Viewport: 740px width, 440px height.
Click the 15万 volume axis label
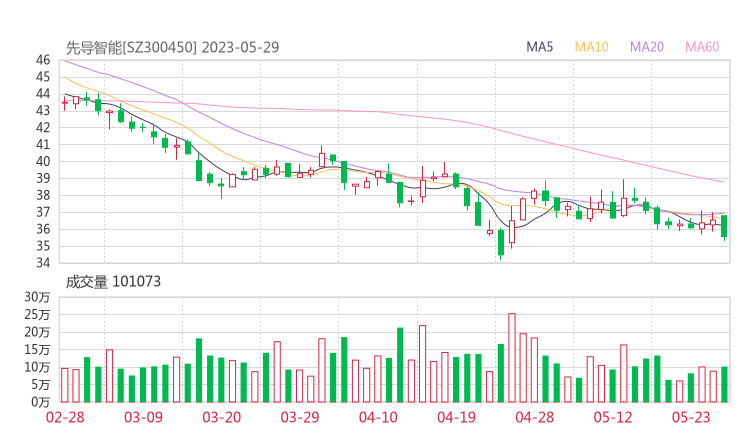[x=37, y=350]
